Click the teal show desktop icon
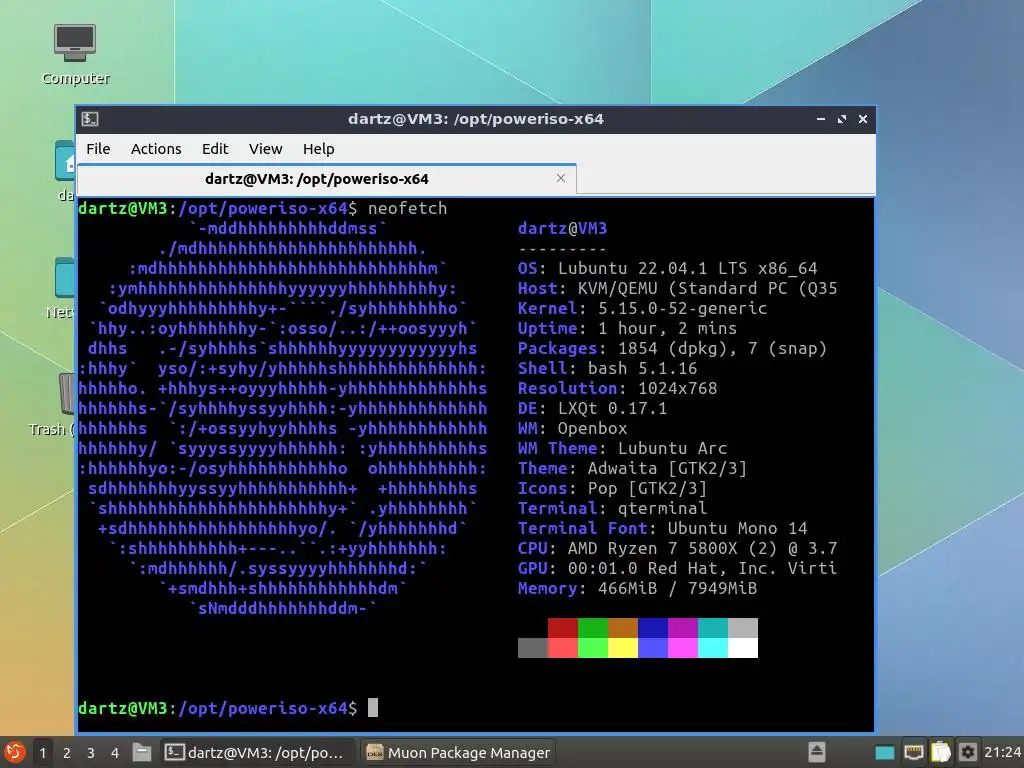Viewport: 1024px width, 768px height. 885,753
